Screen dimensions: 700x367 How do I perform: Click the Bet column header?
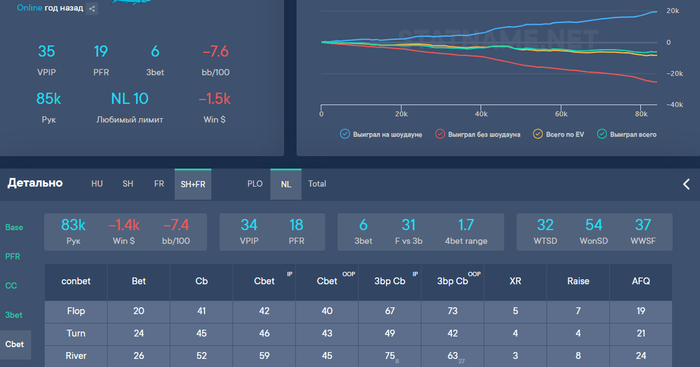[138, 281]
